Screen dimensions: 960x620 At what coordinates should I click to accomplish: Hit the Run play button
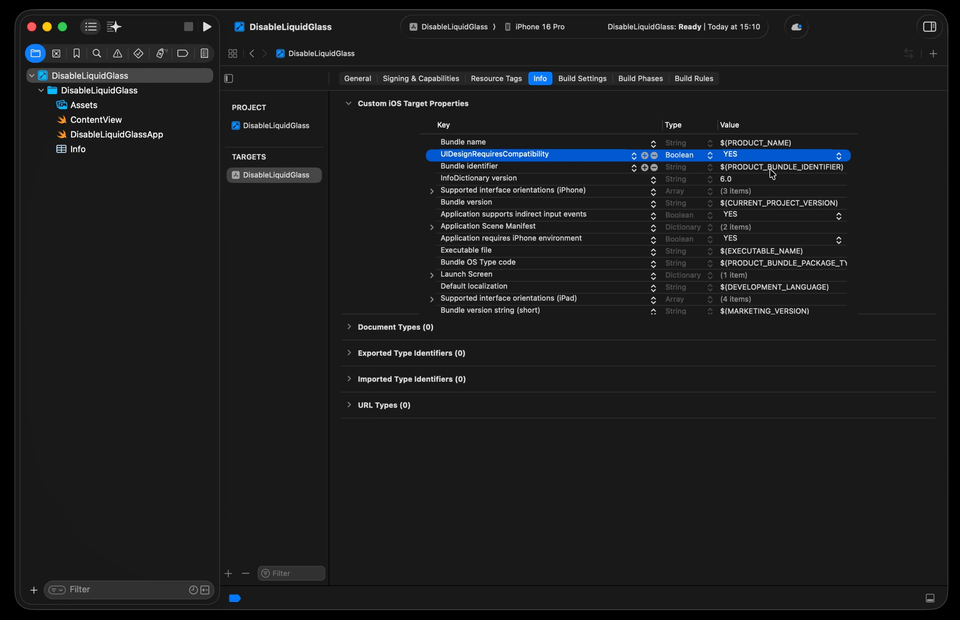pos(207,26)
